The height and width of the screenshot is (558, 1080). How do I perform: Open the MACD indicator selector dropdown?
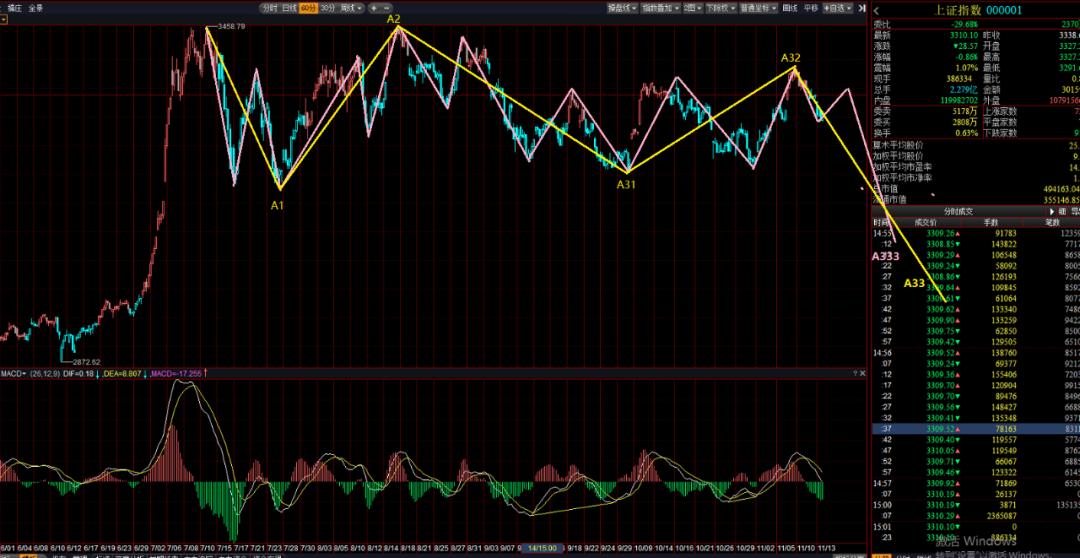pyautogui.click(x=13, y=372)
